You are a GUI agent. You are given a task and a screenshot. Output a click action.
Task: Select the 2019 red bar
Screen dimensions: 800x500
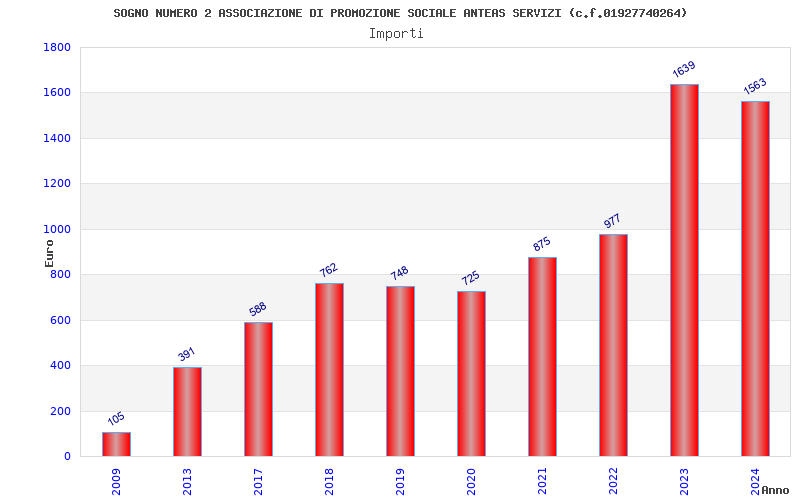[401, 371]
